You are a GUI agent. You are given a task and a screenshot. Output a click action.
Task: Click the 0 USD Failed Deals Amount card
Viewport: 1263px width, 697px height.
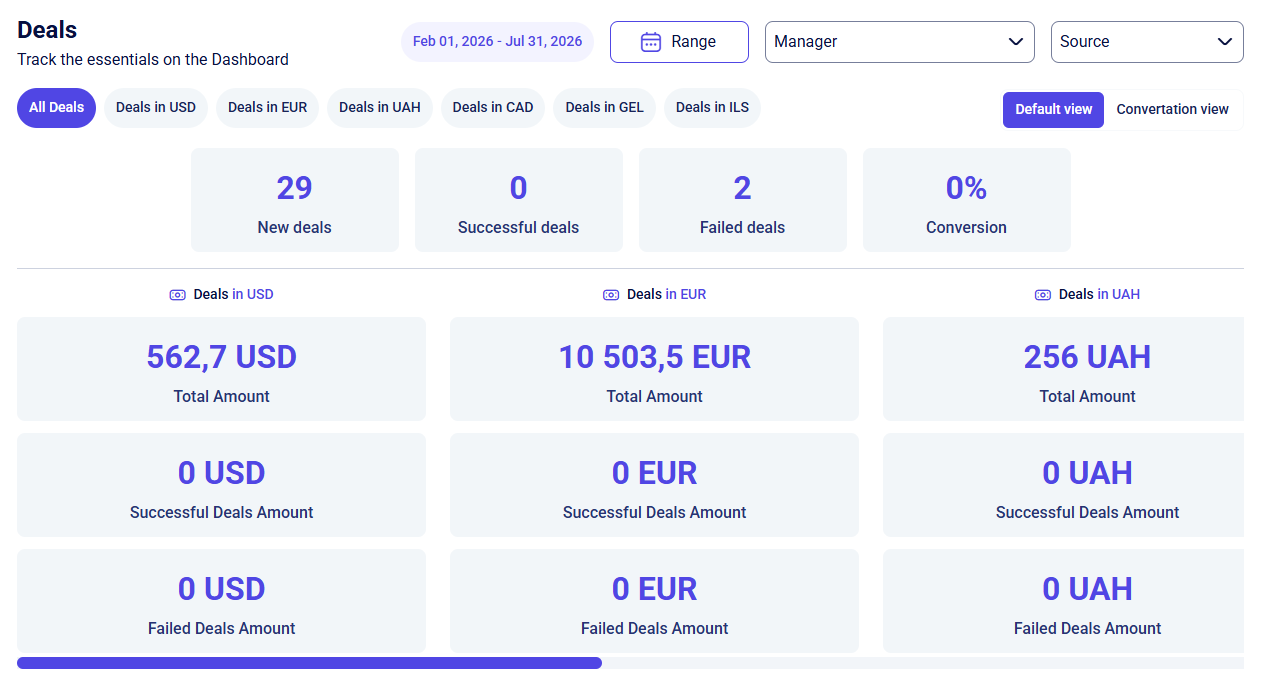222,601
